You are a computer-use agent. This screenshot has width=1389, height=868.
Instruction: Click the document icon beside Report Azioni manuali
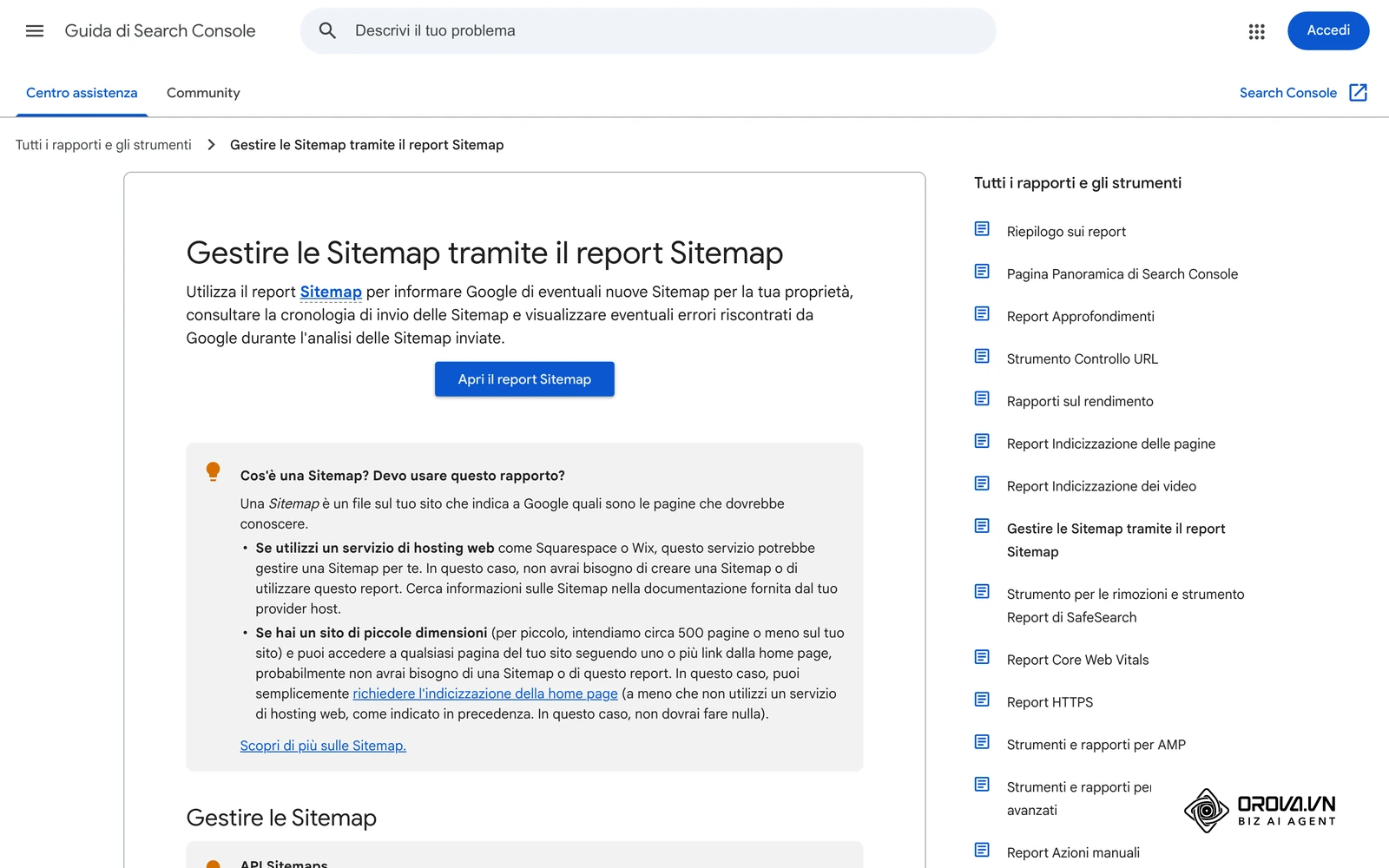(982, 851)
